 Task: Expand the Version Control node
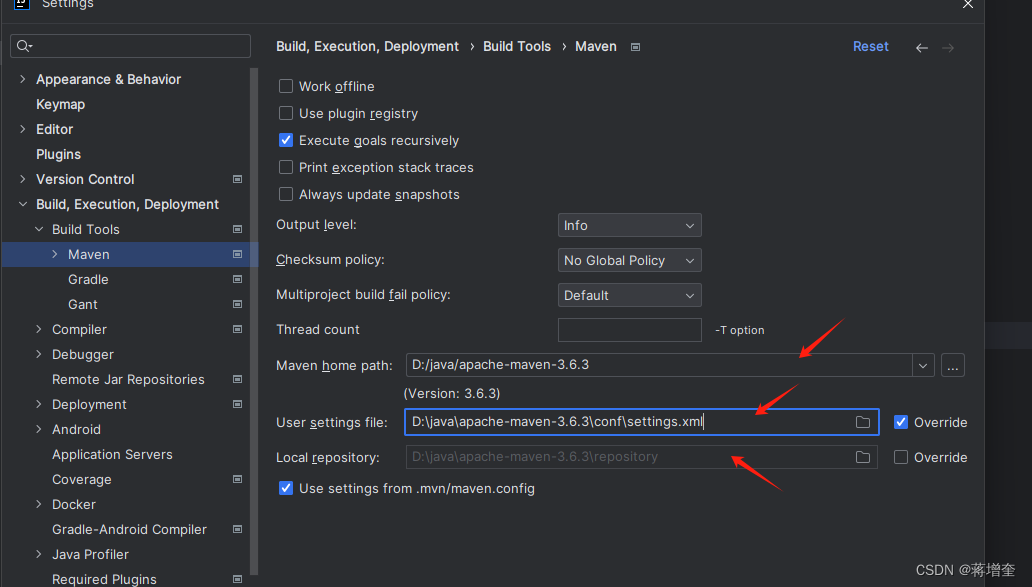[x=22, y=179]
